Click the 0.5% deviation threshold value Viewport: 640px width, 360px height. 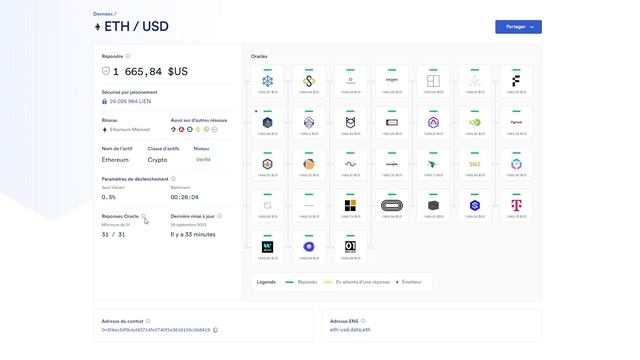(x=109, y=197)
